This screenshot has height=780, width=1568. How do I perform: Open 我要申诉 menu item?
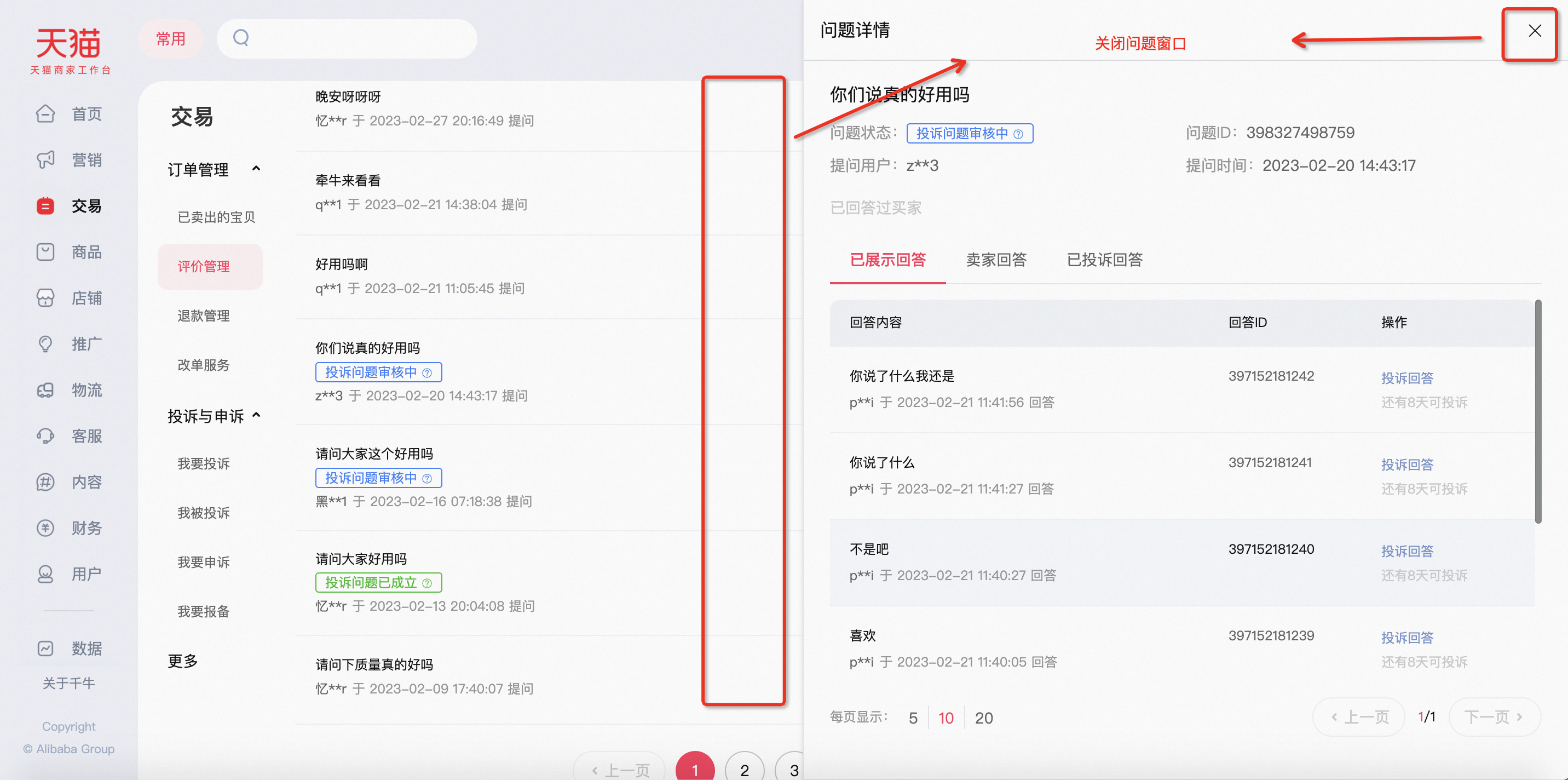[203, 563]
